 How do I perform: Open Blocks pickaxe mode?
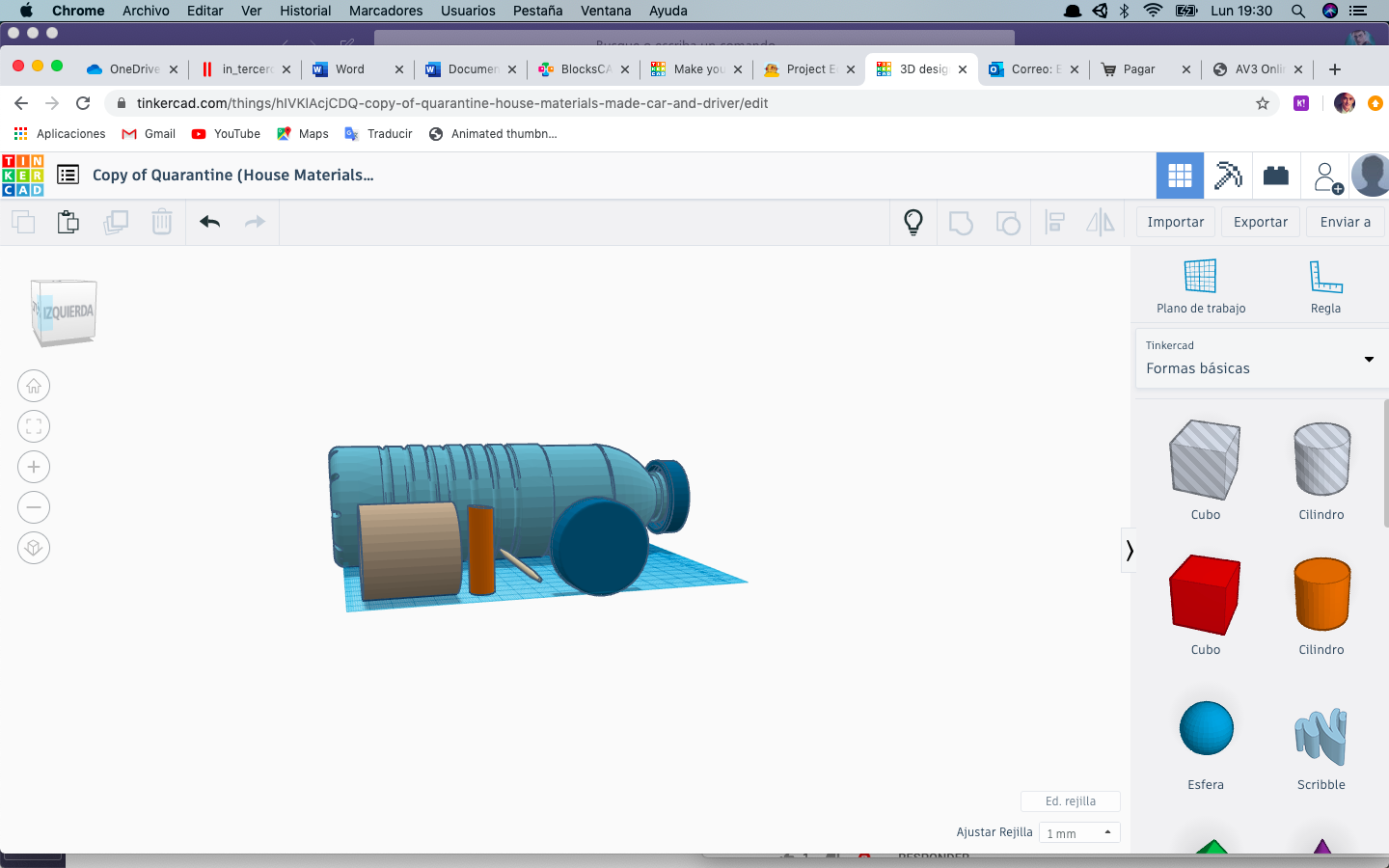[1228, 176]
